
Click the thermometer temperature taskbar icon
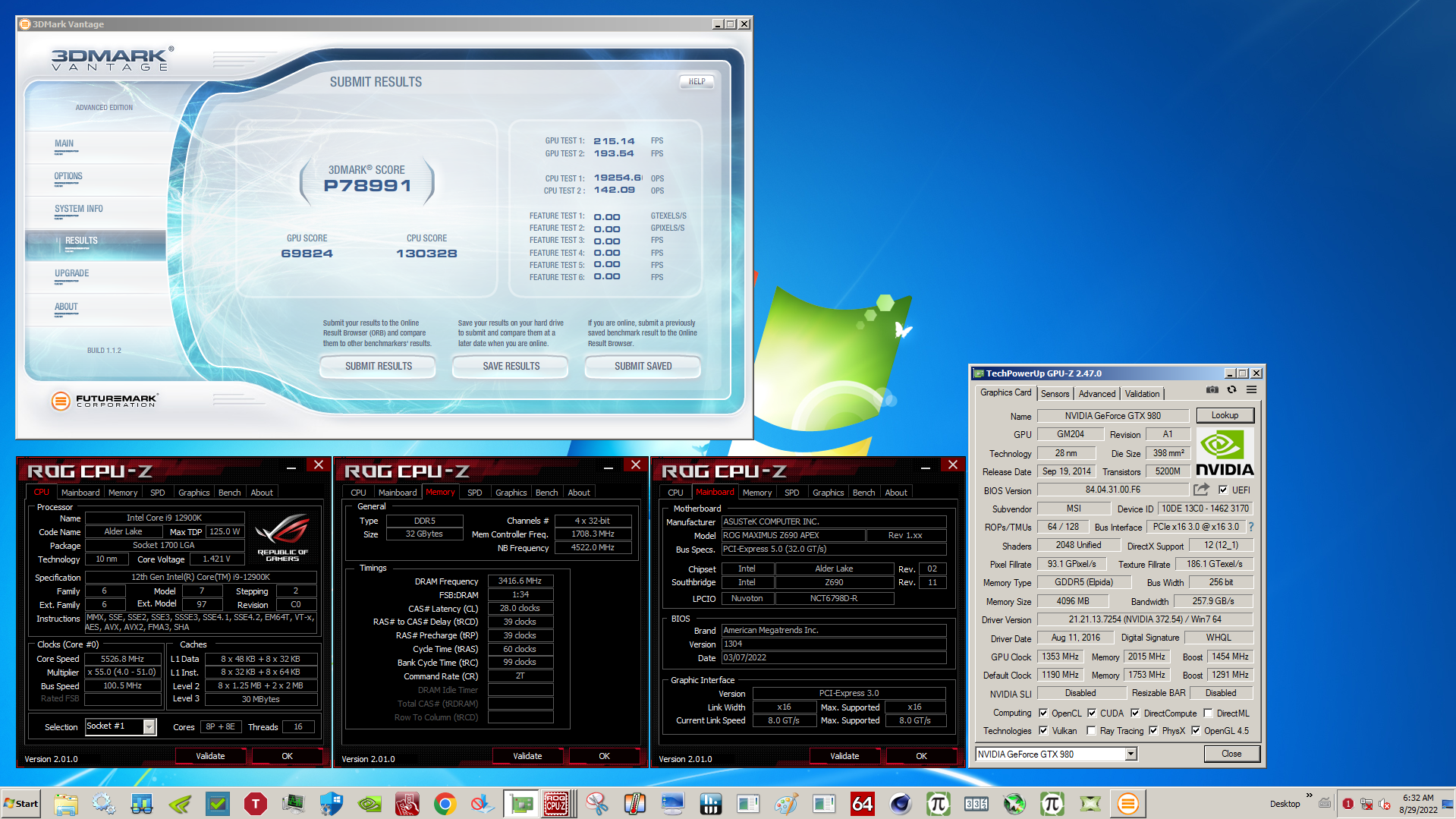[635, 803]
